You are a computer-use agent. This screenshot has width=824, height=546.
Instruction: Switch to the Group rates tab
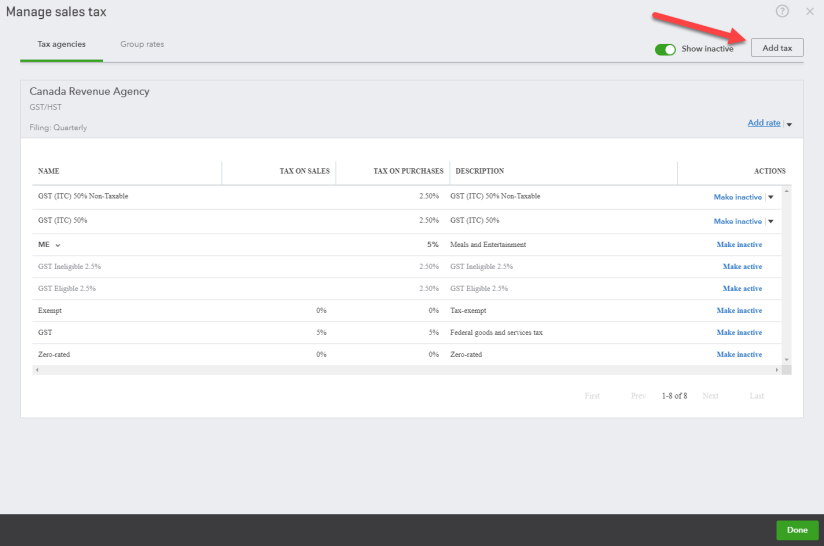142,45
